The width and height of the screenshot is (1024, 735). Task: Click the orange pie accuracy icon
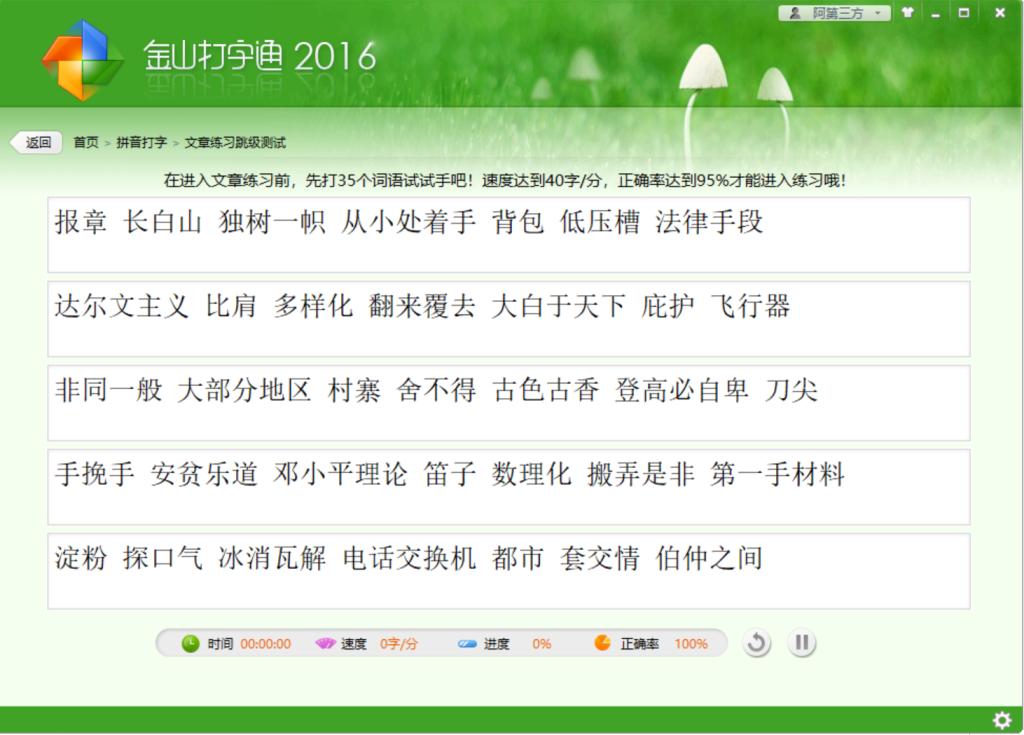[x=602, y=643]
